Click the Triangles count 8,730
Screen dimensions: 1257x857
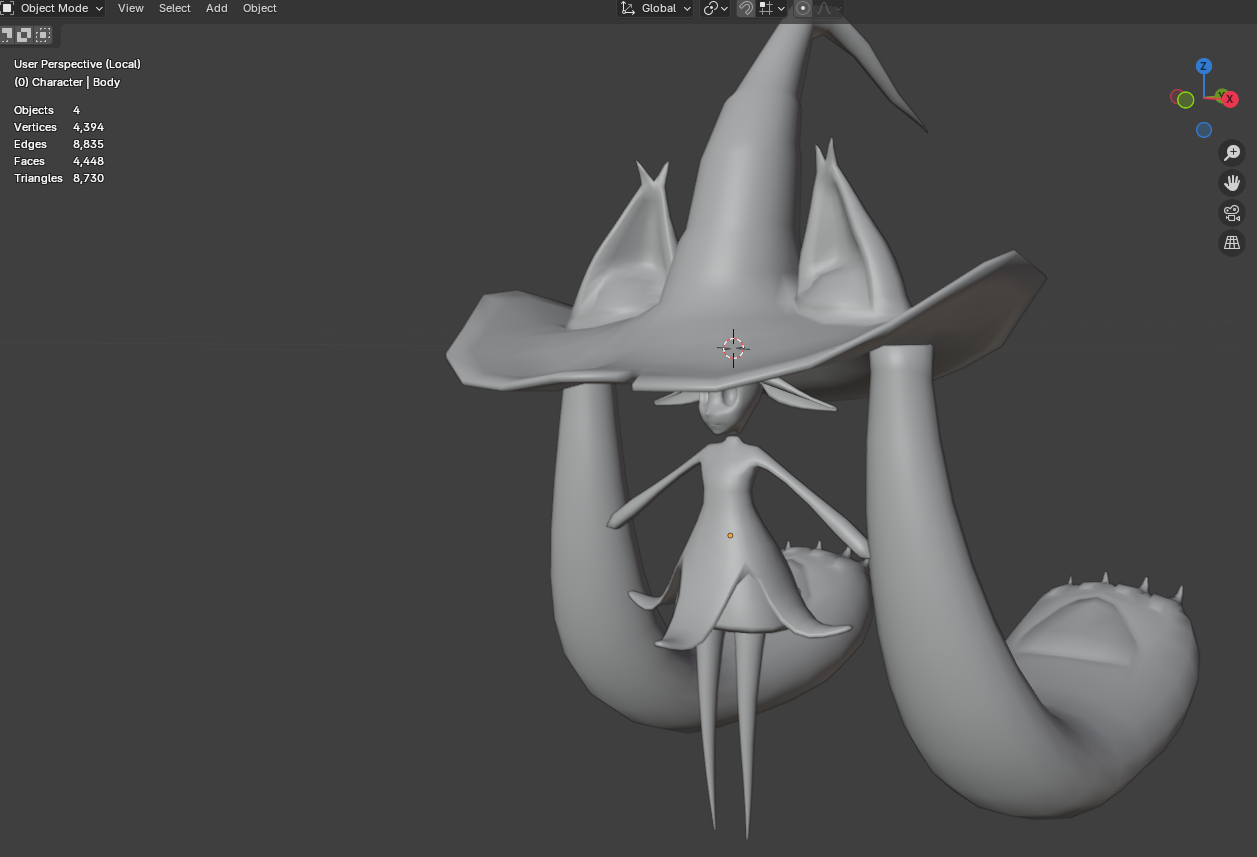88,178
